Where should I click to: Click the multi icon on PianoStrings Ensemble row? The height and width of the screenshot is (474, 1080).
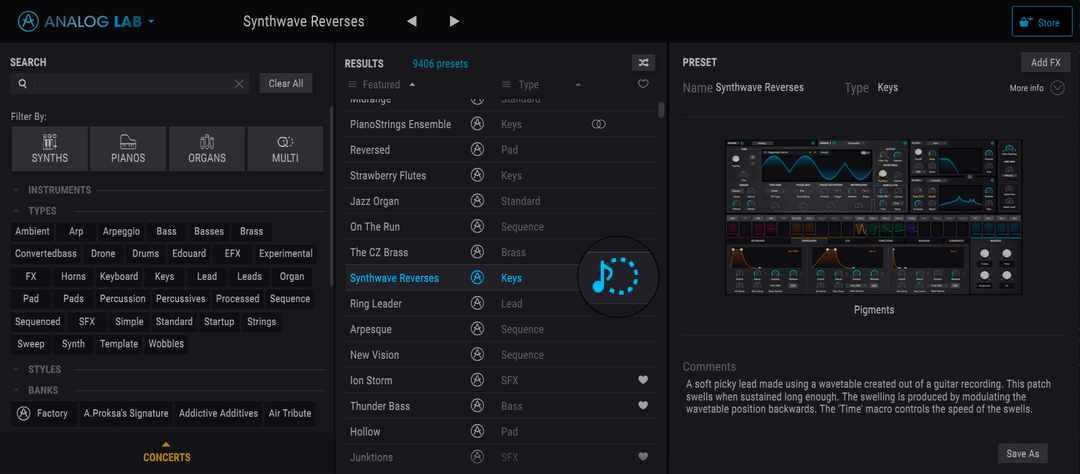click(599, 124)
